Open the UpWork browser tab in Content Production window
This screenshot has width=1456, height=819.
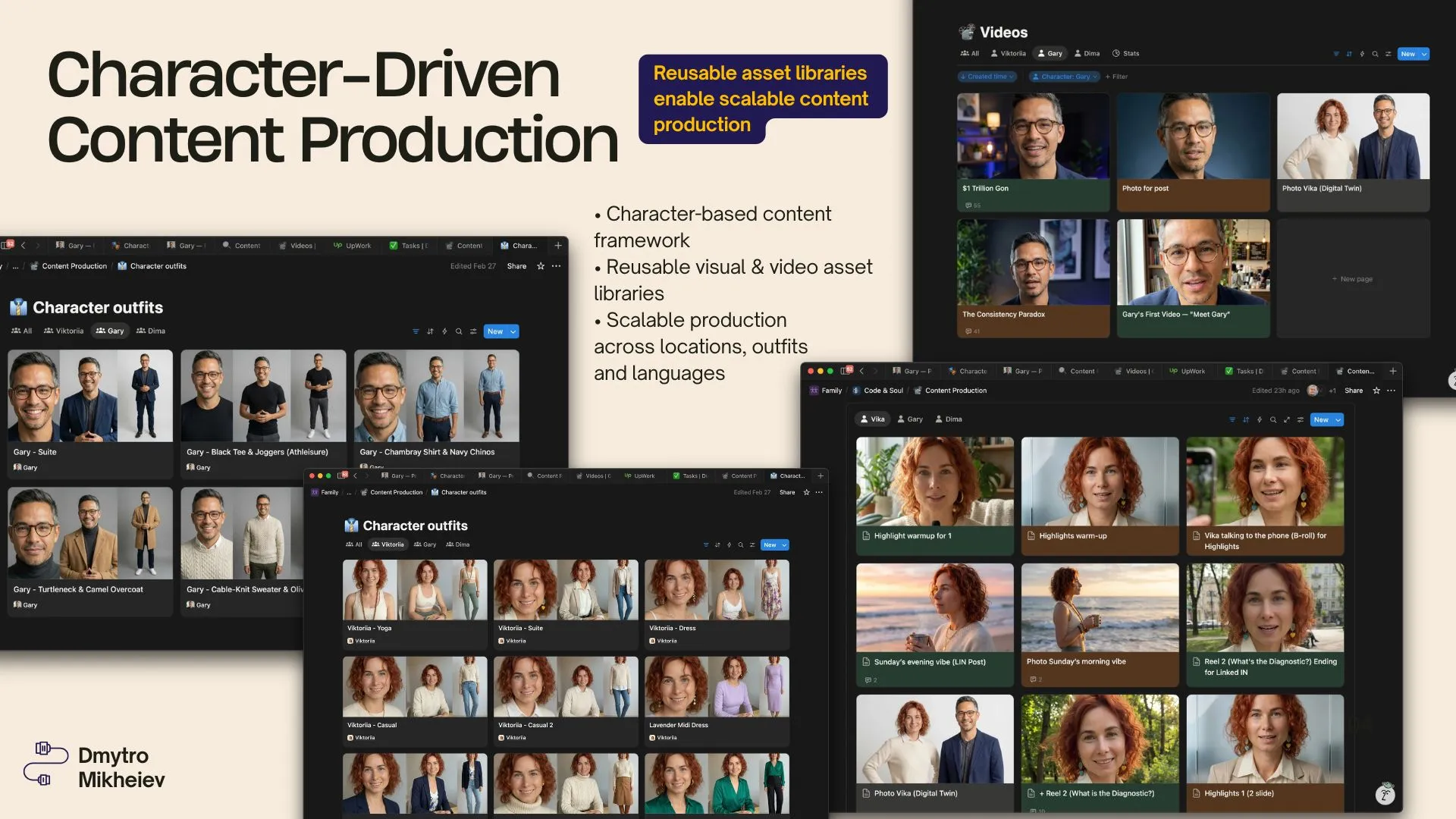tap(1187, 371)
